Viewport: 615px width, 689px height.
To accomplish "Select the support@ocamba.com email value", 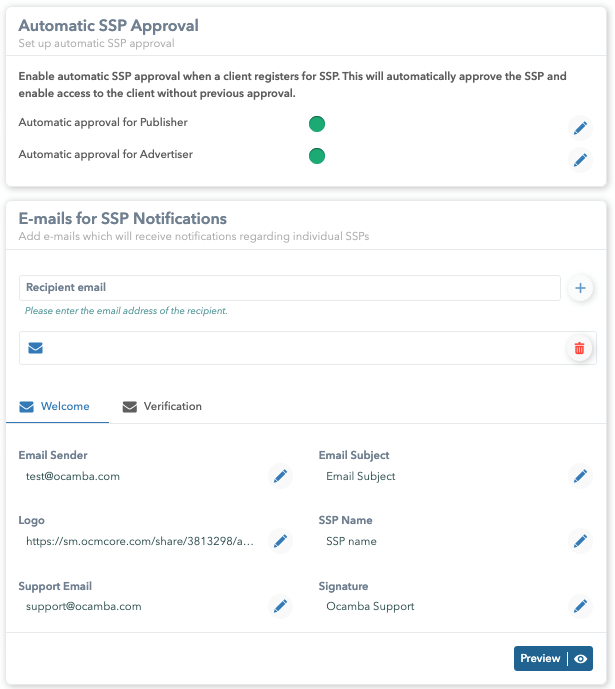I will (x=84, y=607).
